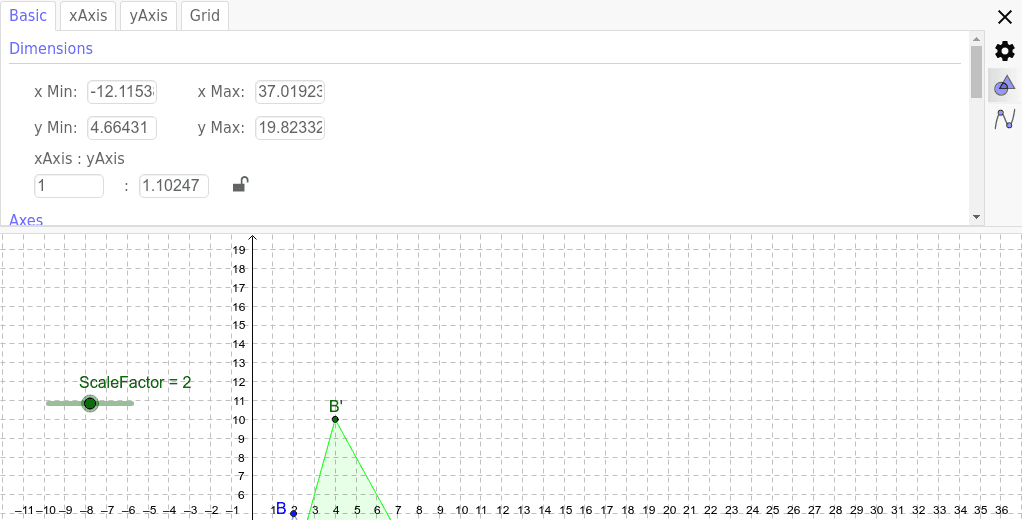Switch to the yAxis tab
This screenshot has height=522, width=1024.
149,16
